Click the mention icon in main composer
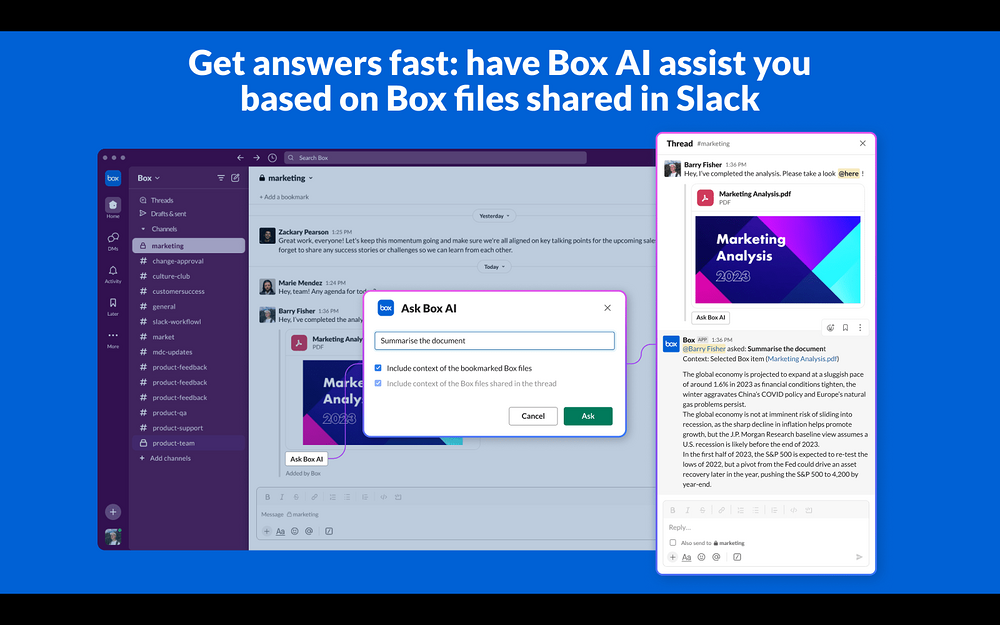Screen dimensions: 1000x625 pyautogui.click(x=309, y=531)
